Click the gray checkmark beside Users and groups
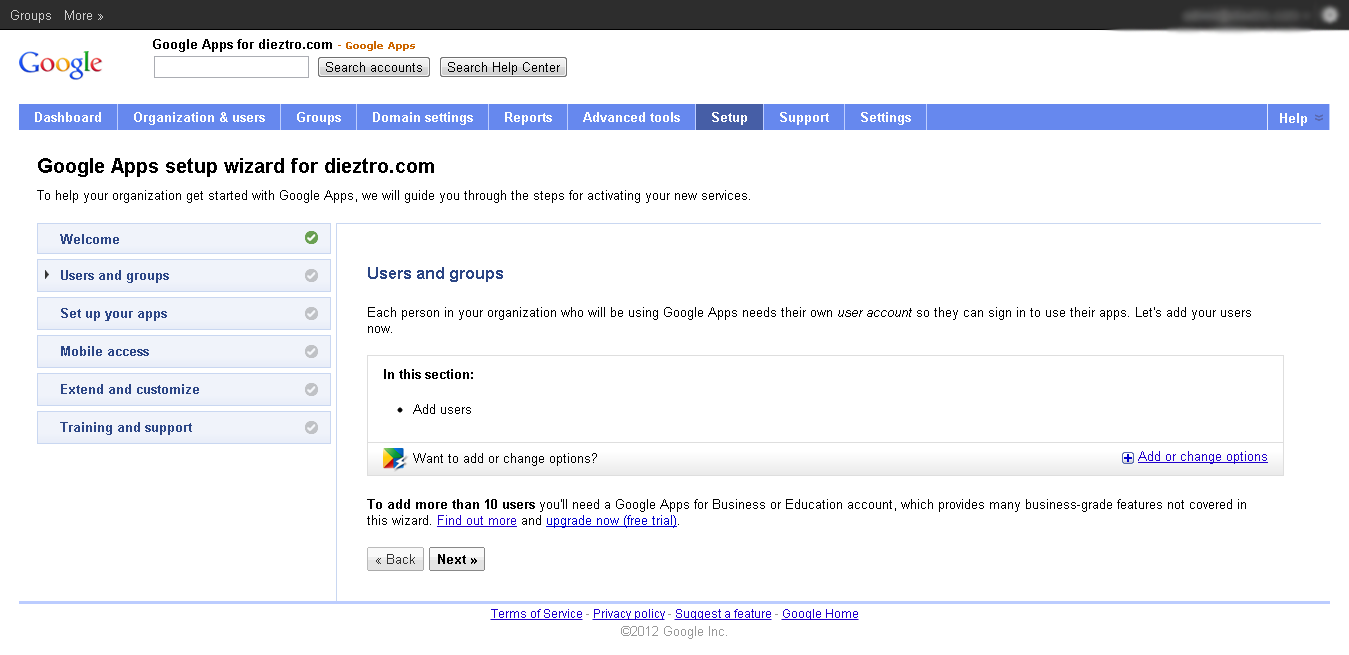This screenshot has width=1349, height=655. click(x=311, y=276)
